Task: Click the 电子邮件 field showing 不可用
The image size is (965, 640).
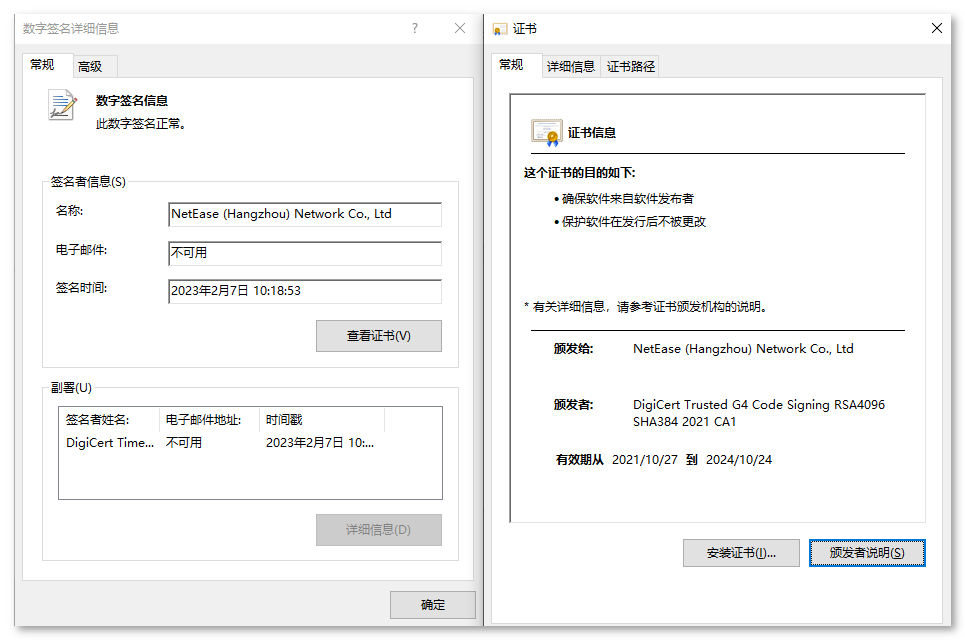Action: [305, 253]
